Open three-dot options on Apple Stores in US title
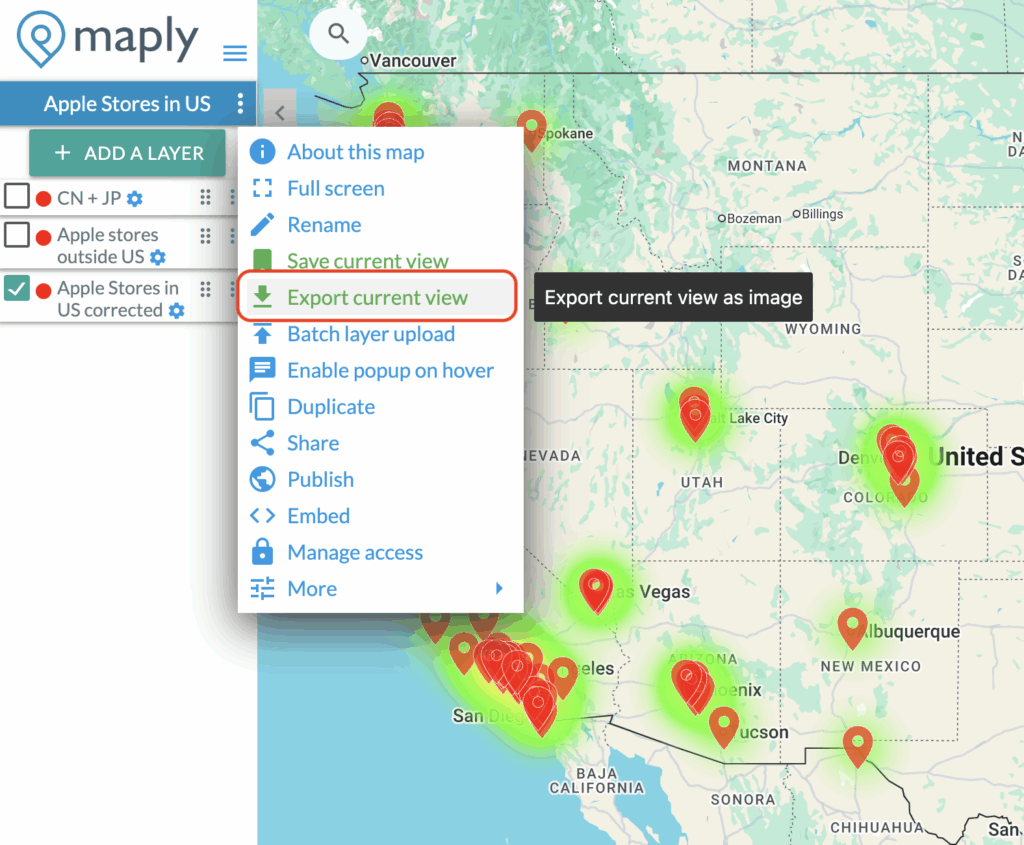 pos(237,104)
